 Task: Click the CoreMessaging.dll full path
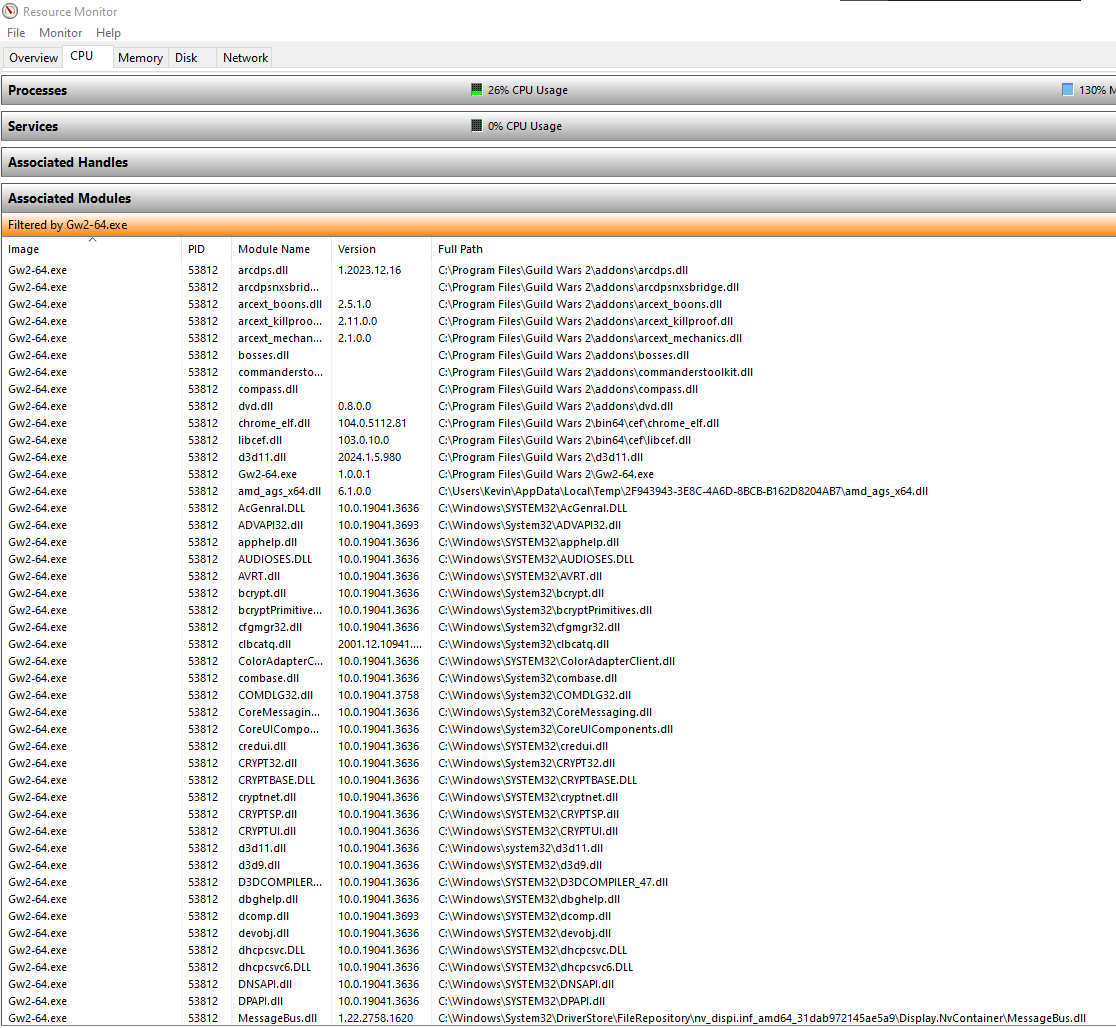pyautogui.click(x=545, y=713)
